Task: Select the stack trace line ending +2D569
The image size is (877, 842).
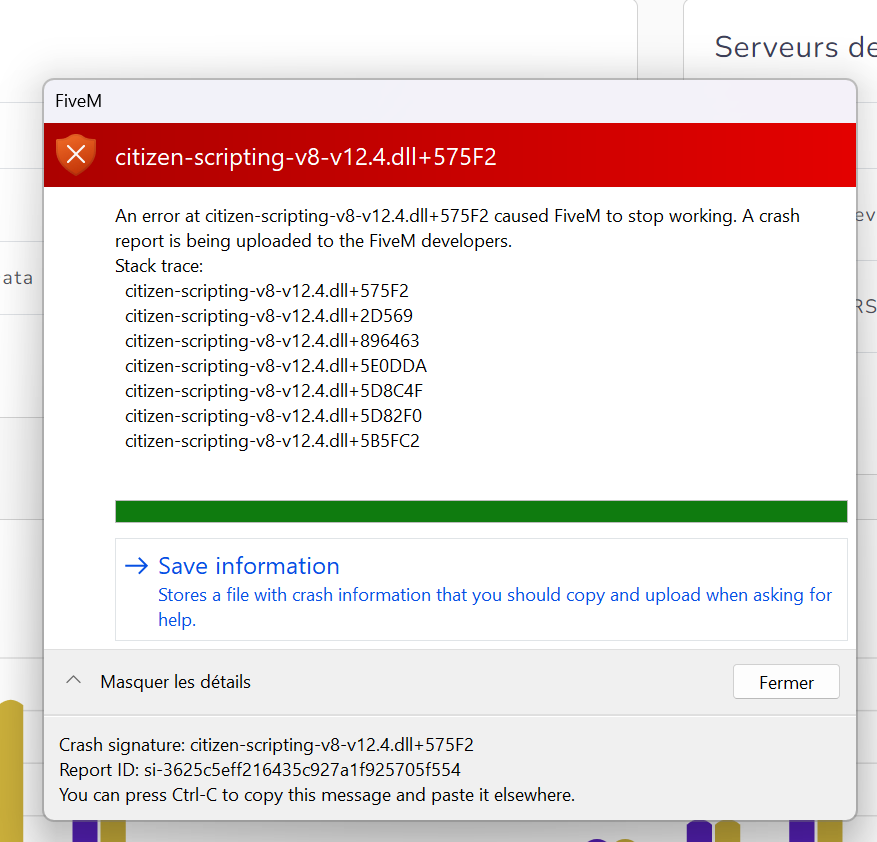Action: click(269, 316)
